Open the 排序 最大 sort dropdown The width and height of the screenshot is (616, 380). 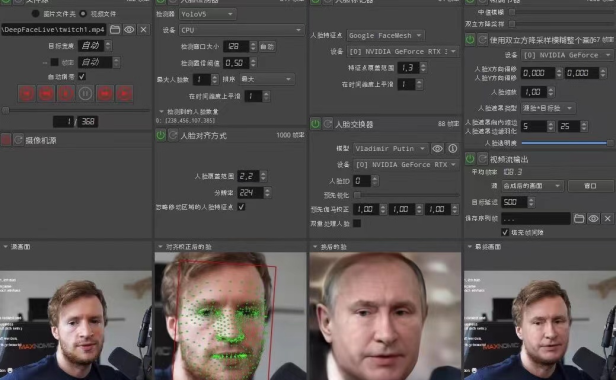pos(266,79)
